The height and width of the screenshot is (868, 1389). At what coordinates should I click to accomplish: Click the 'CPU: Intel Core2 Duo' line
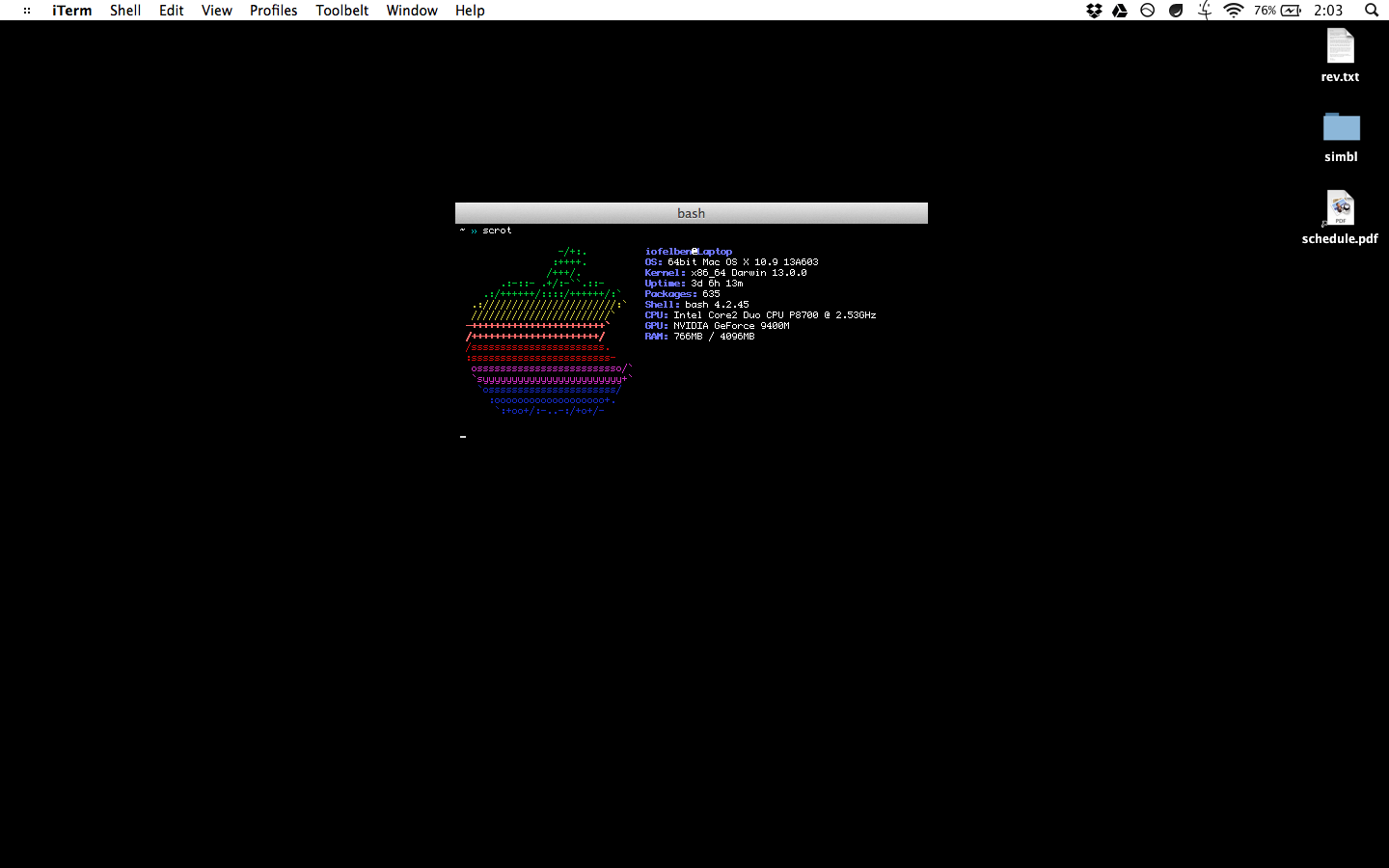point(761,315)
